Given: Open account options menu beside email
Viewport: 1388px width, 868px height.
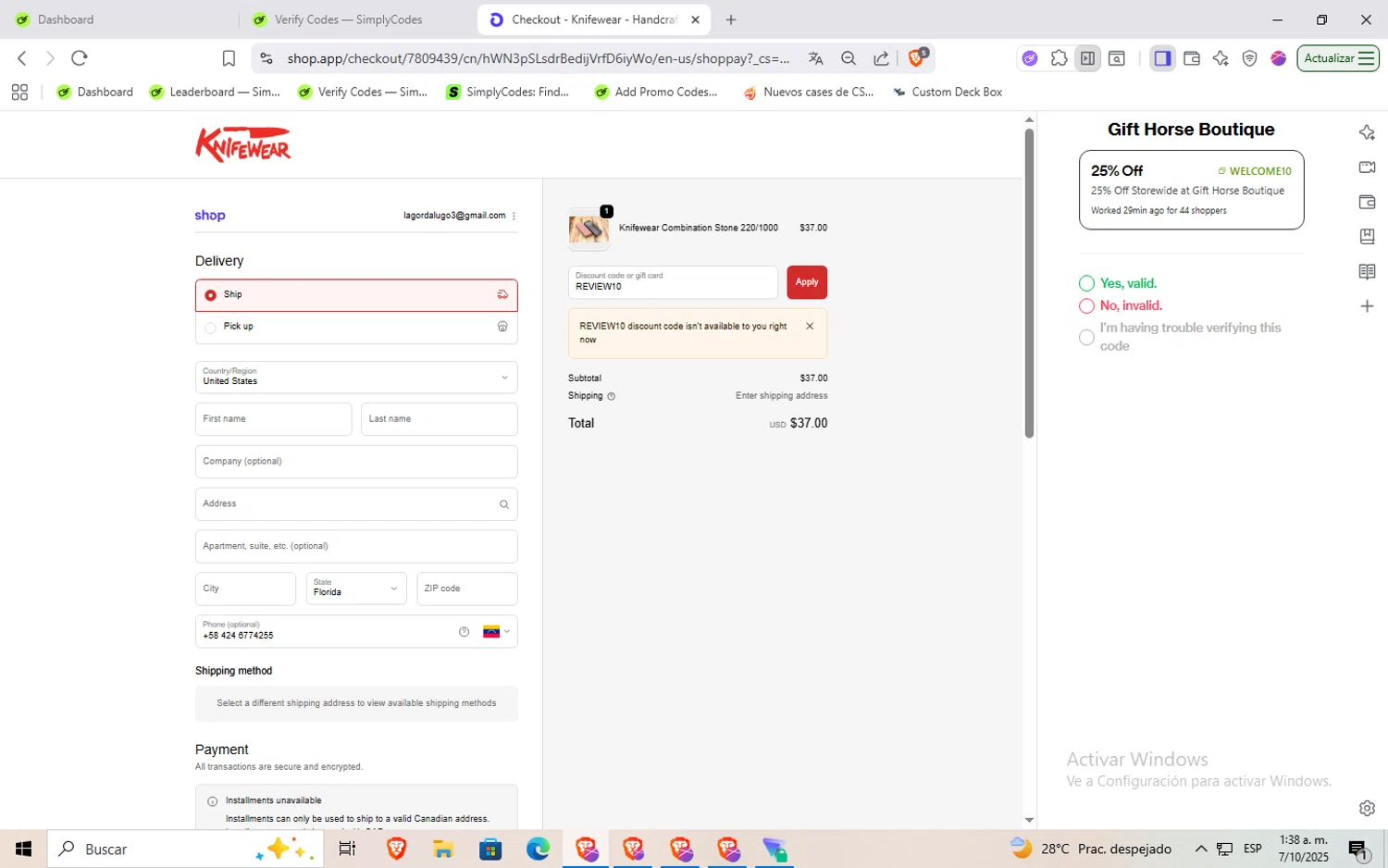Looking at the screenshot, I should point(514,216).
